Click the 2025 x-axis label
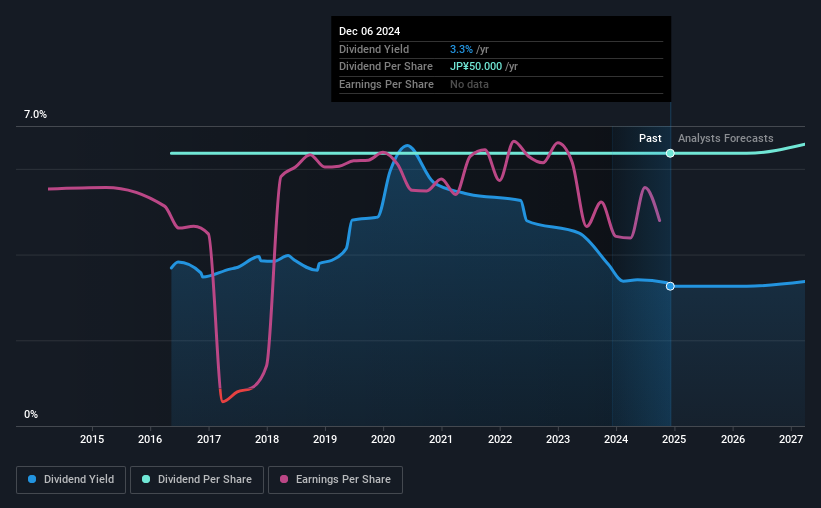The image size is (821, 508). tap(674, 439)
